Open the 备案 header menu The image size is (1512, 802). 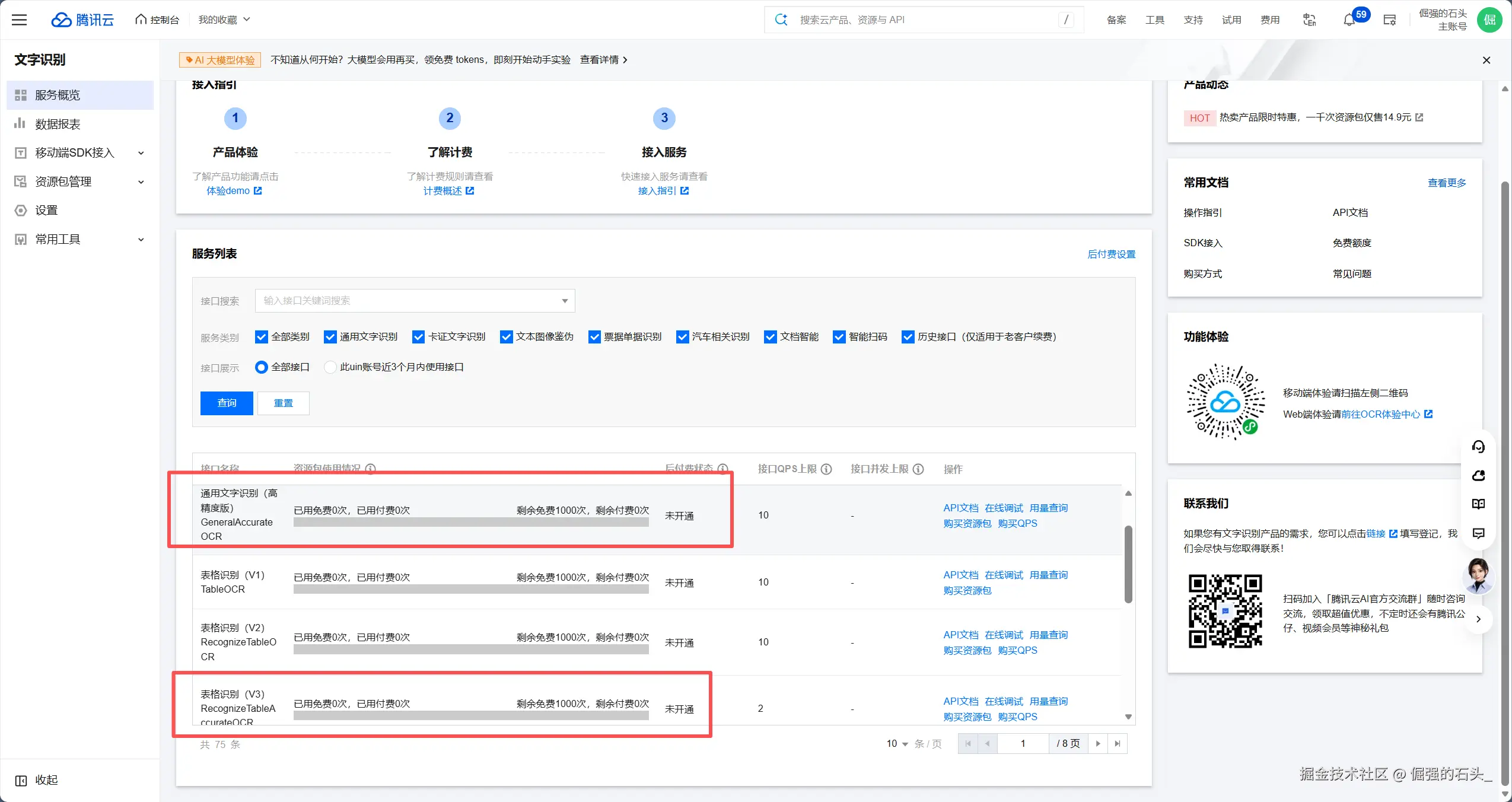[1116, 20]
